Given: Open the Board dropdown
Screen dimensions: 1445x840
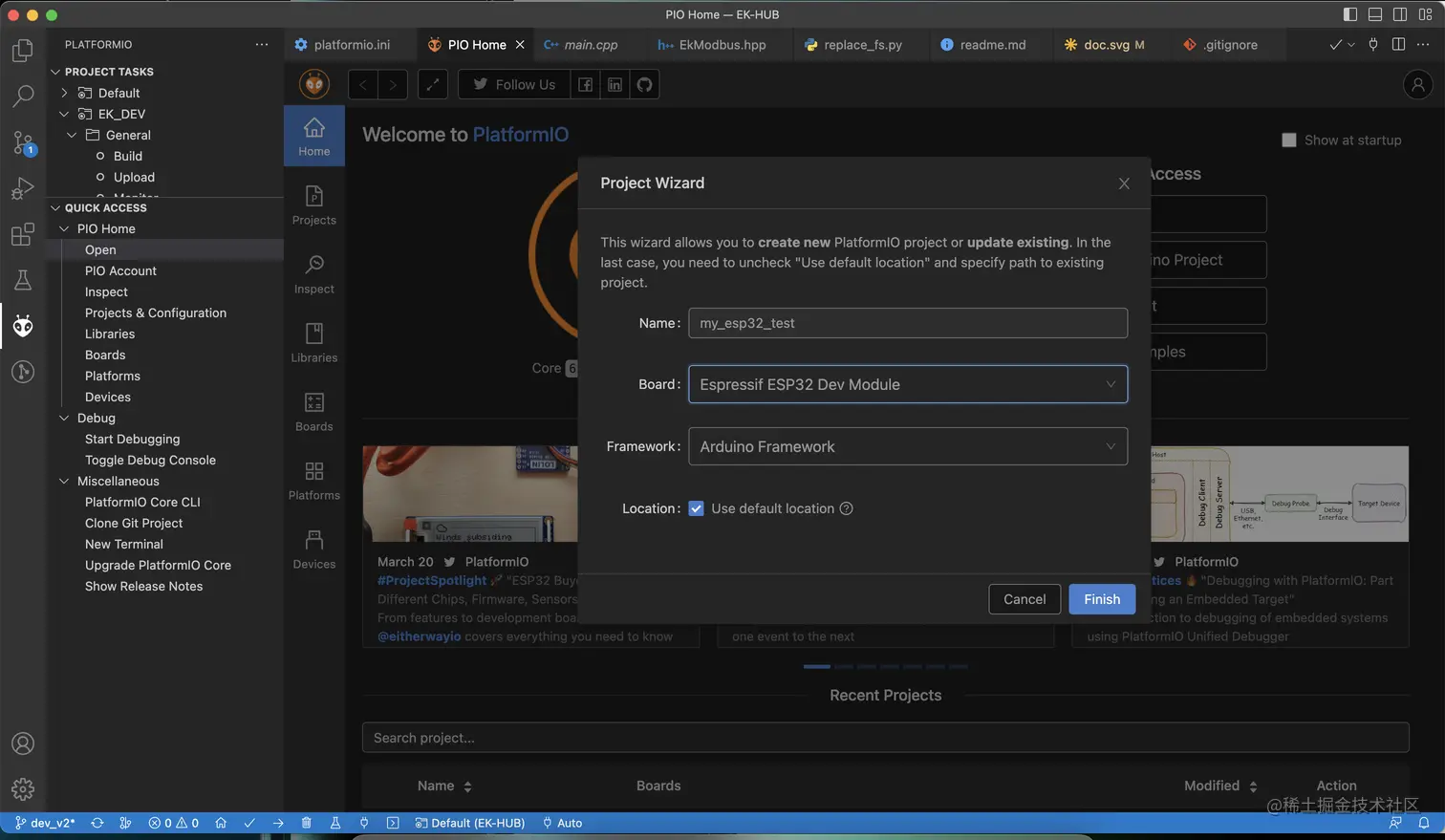Looking at the screenshot, I should point(907,384).
